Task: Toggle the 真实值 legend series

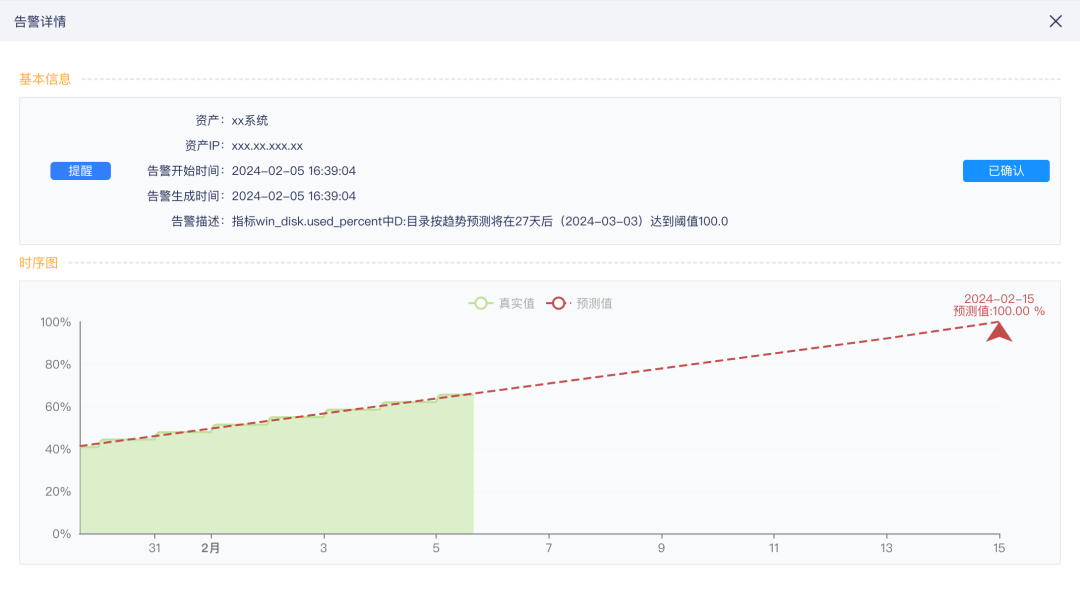Action: [501, 303]
